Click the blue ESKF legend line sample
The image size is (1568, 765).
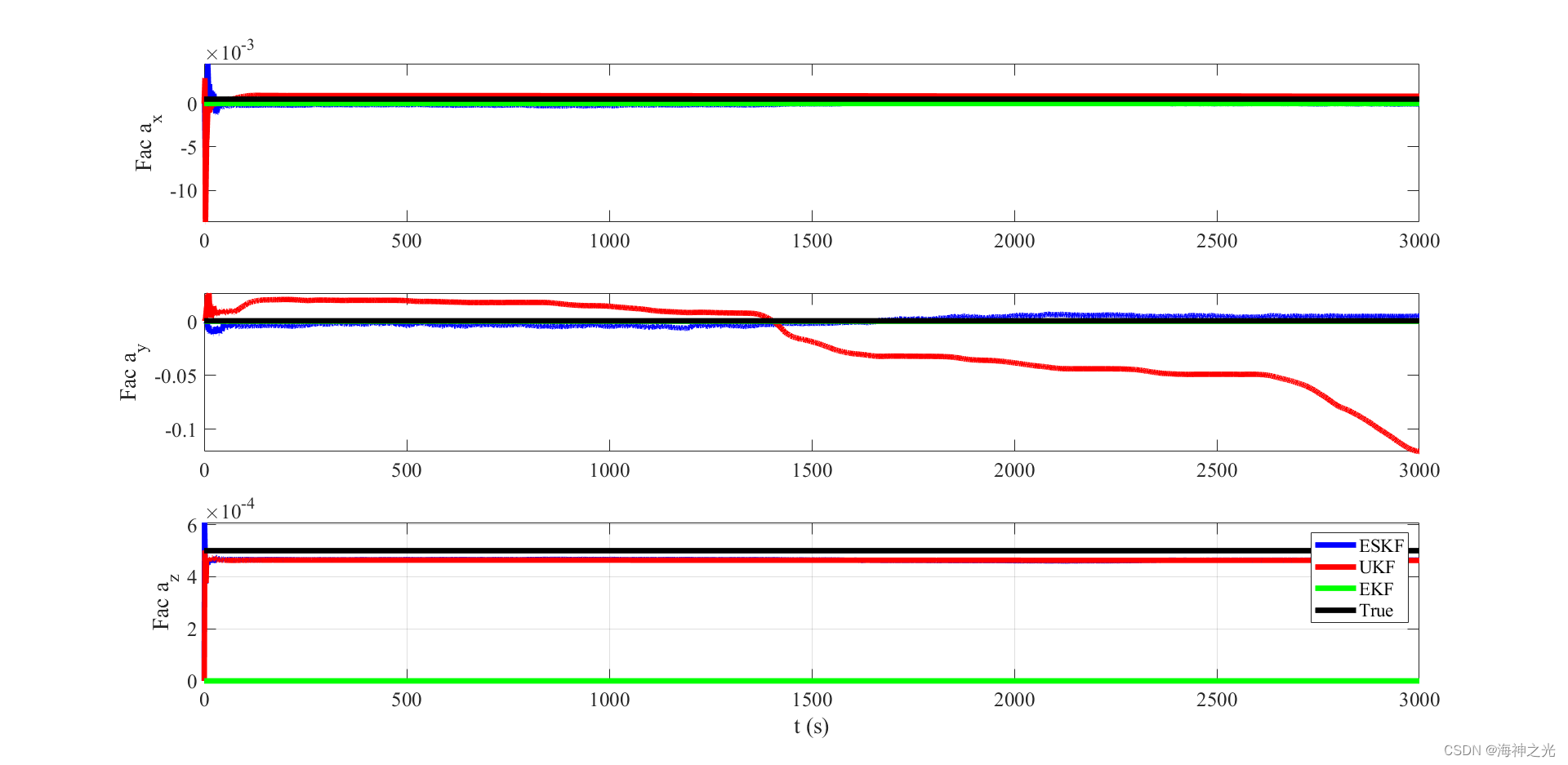coord(1335,545)
